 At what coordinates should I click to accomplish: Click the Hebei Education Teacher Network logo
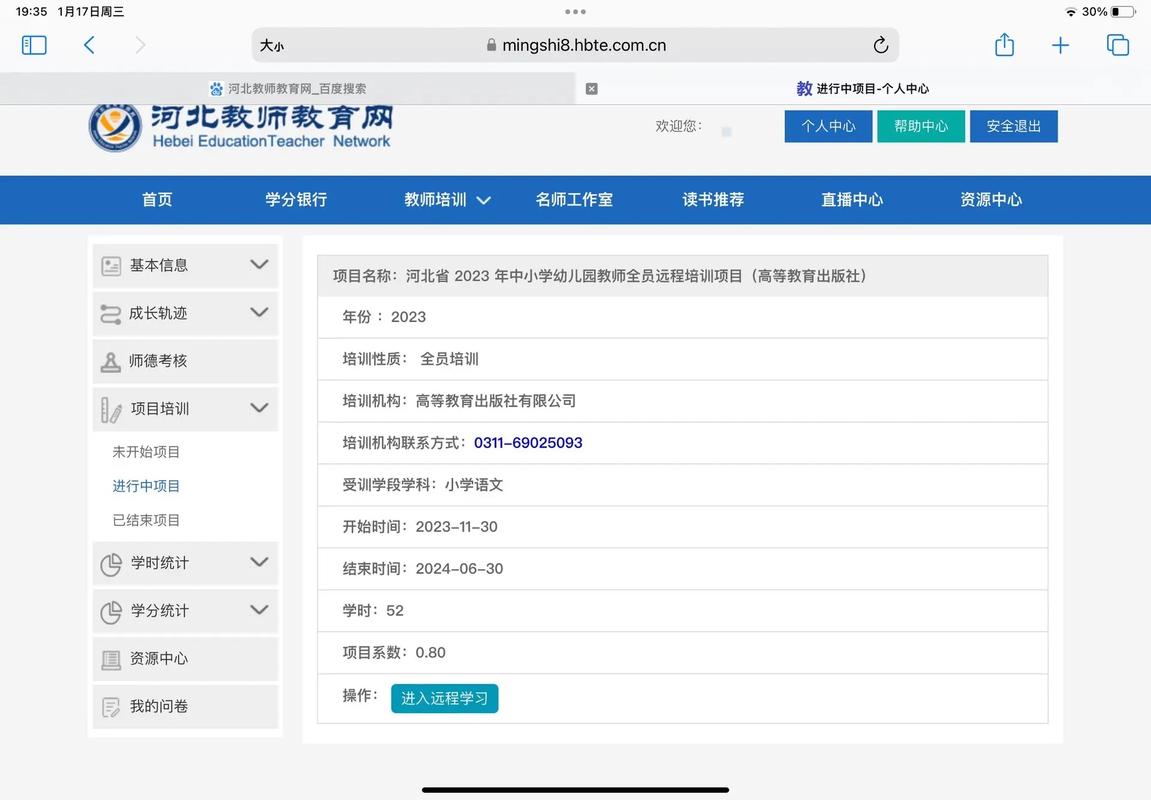[240, 128]
